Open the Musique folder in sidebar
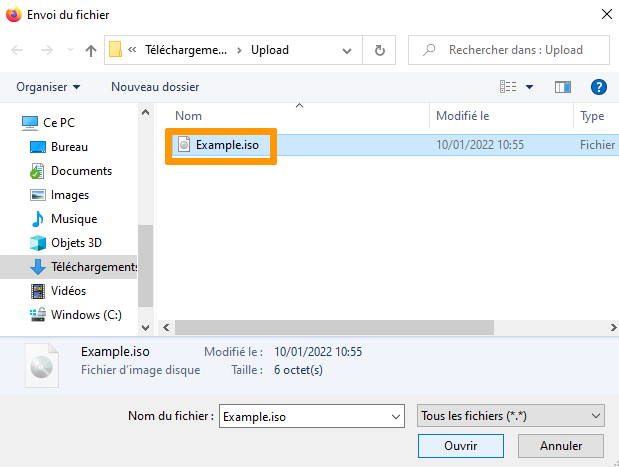This screenshot has height=467, width=619. click(73, 219)
